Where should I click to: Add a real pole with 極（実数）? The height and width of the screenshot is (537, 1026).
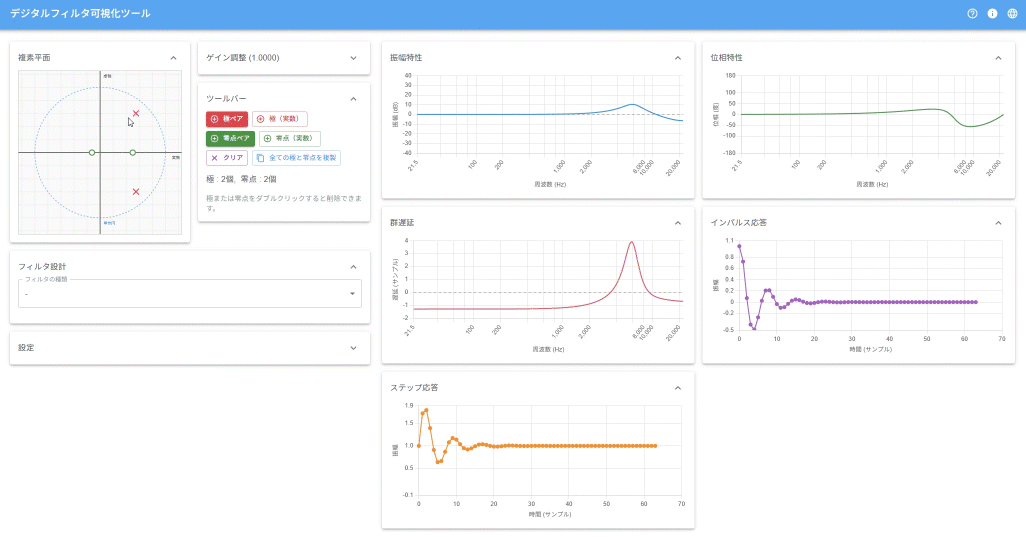pos(280,119)
